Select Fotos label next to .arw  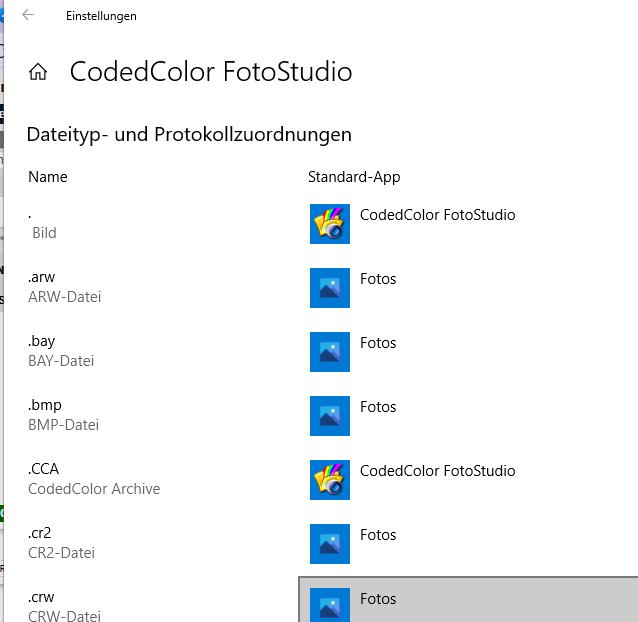378,279
